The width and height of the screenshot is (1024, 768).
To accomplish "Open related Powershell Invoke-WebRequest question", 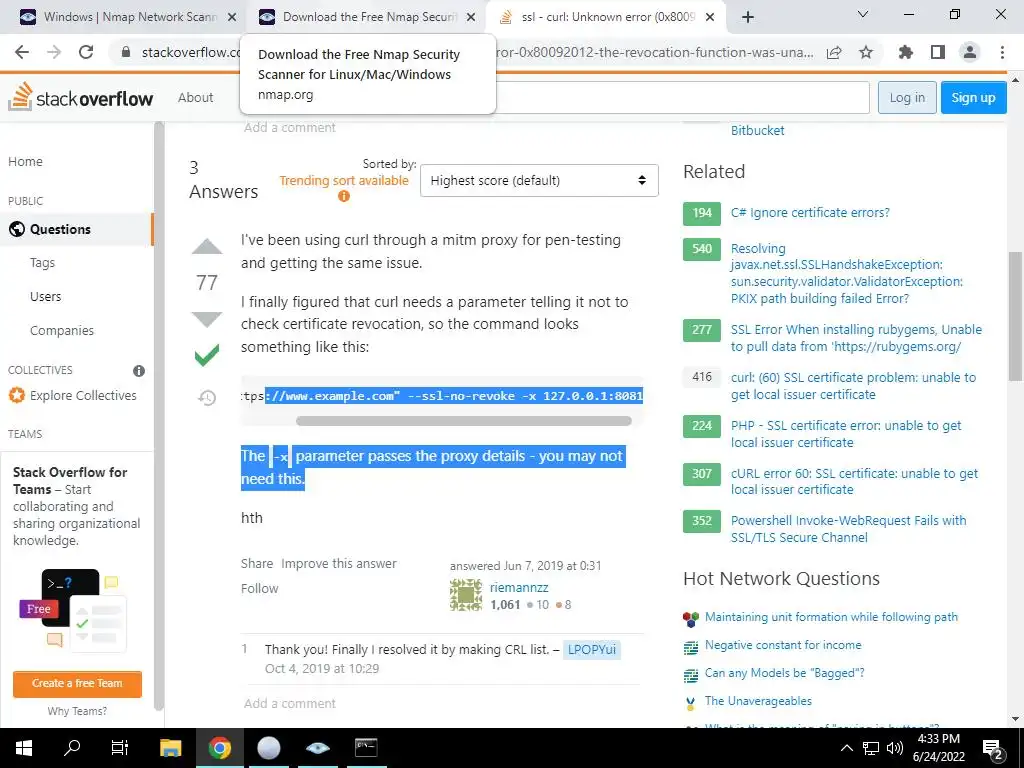I will click(848, 529).
